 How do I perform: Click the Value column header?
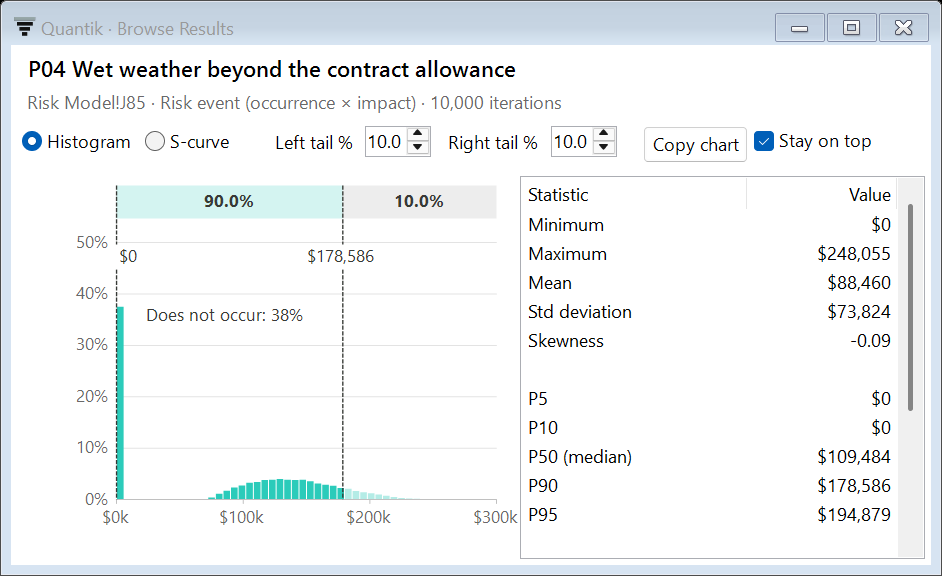point(821,195)
